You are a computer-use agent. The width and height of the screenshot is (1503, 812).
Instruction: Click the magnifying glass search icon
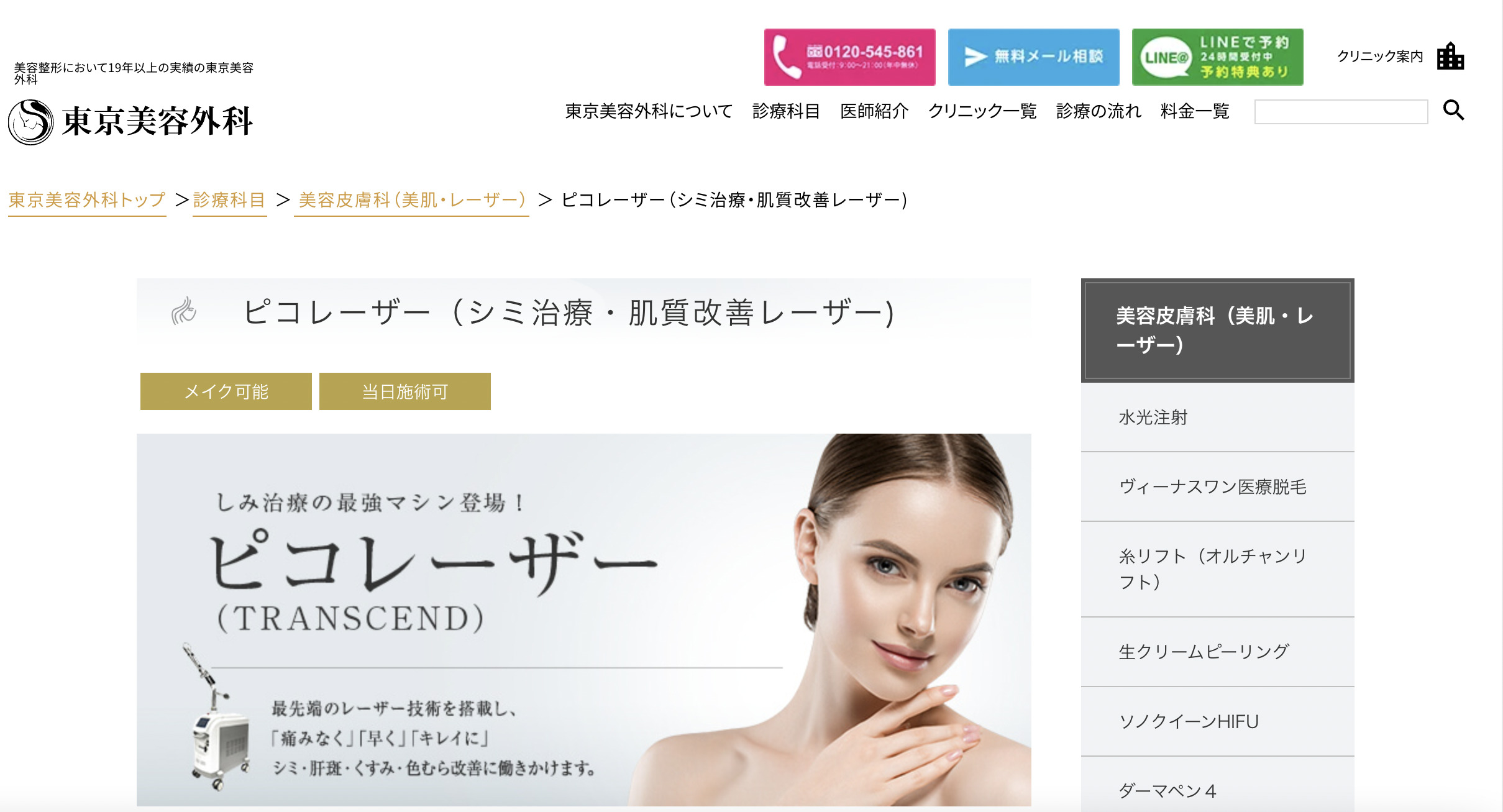tap(1453, 111)
